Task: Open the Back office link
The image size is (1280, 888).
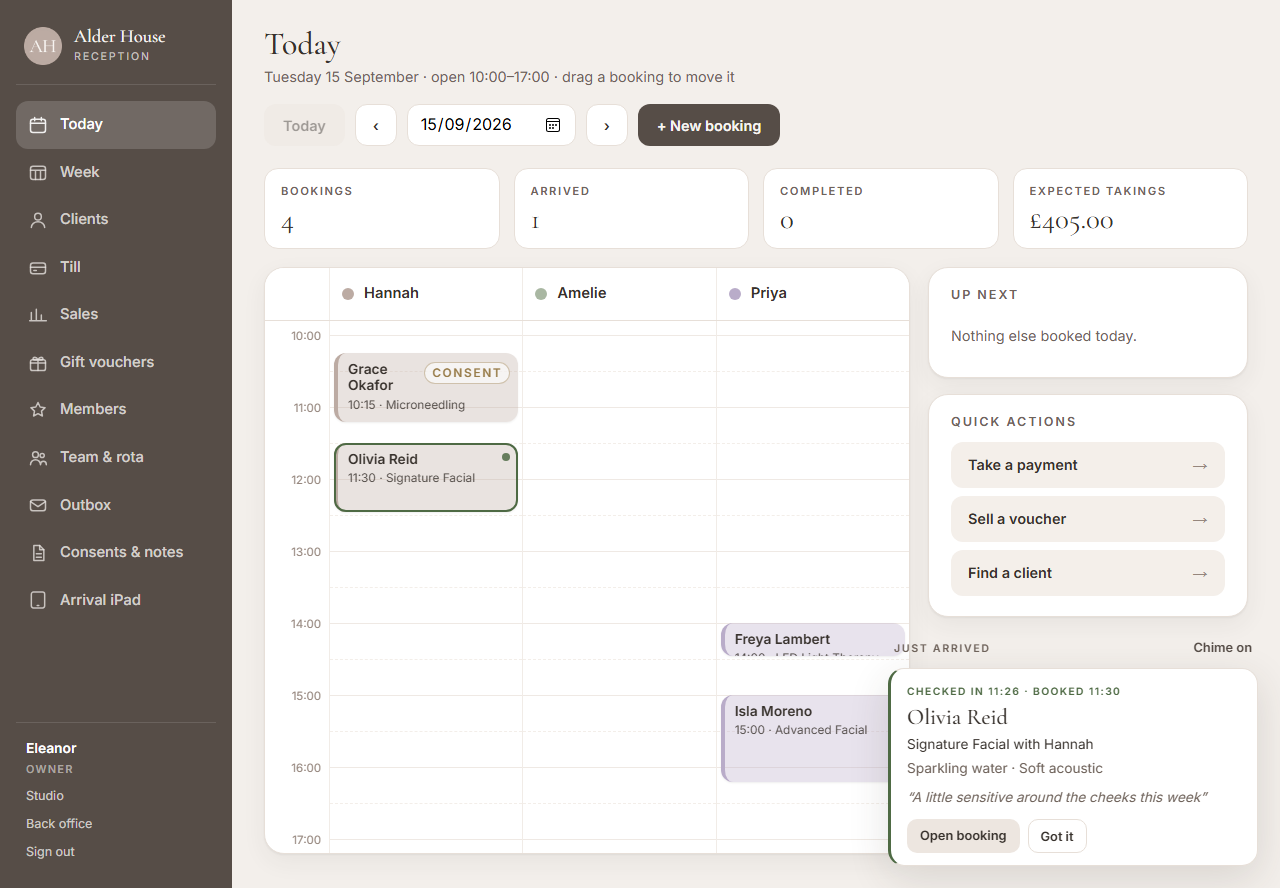Action: click(x=59, y=824)
